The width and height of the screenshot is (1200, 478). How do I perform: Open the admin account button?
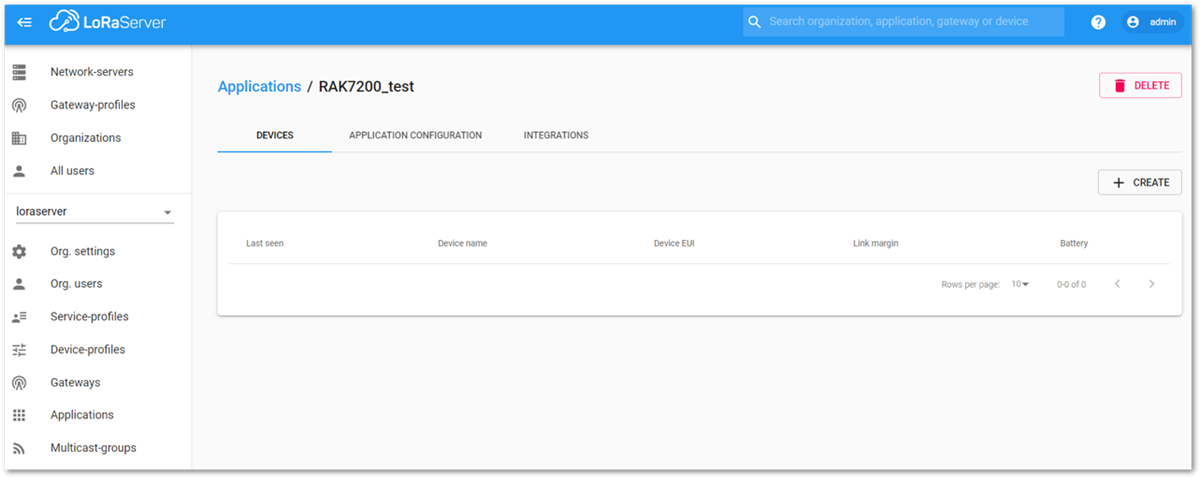click(1153, 22)
